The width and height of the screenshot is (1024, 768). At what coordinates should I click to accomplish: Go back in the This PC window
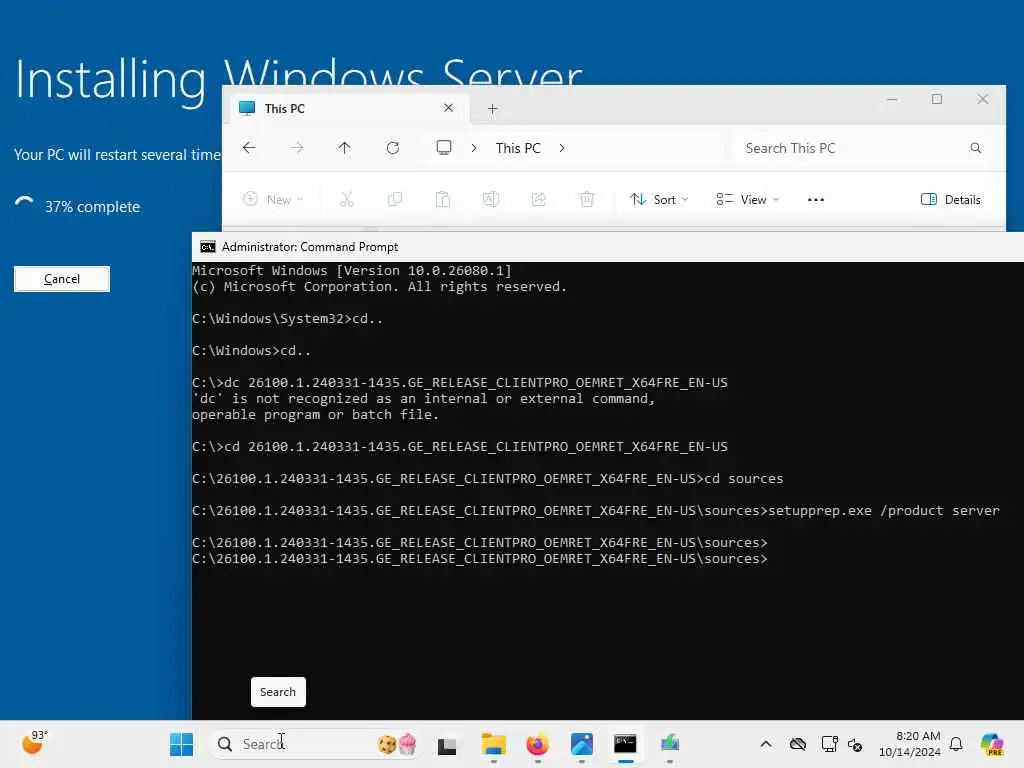[249, 148]
